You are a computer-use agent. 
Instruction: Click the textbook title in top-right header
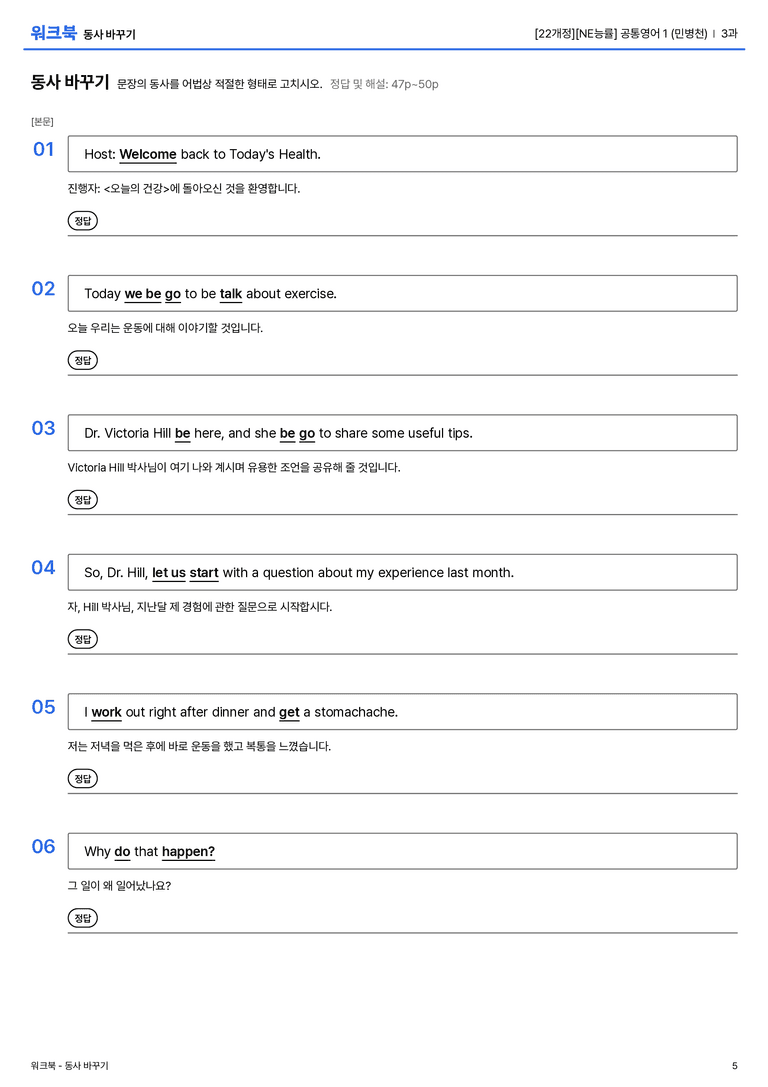(621, 33)
